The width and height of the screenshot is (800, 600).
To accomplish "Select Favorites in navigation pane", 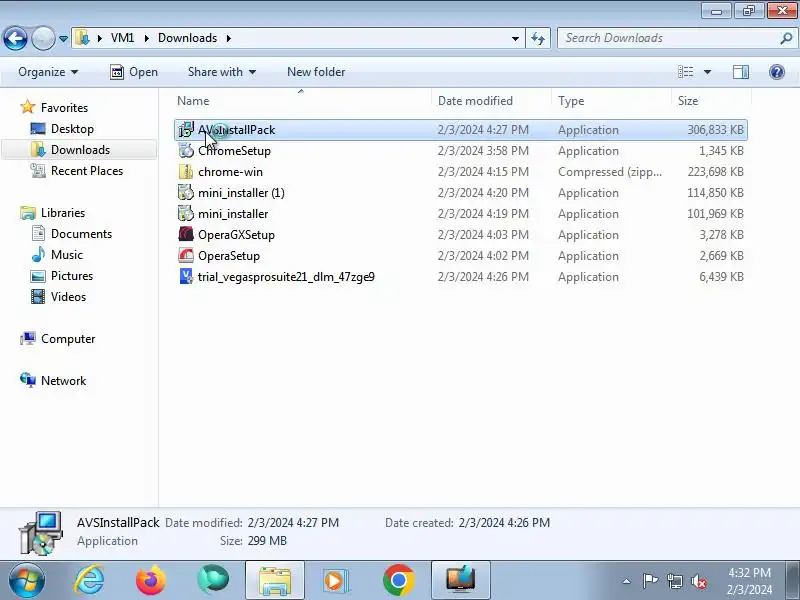I will click(64, 108).
